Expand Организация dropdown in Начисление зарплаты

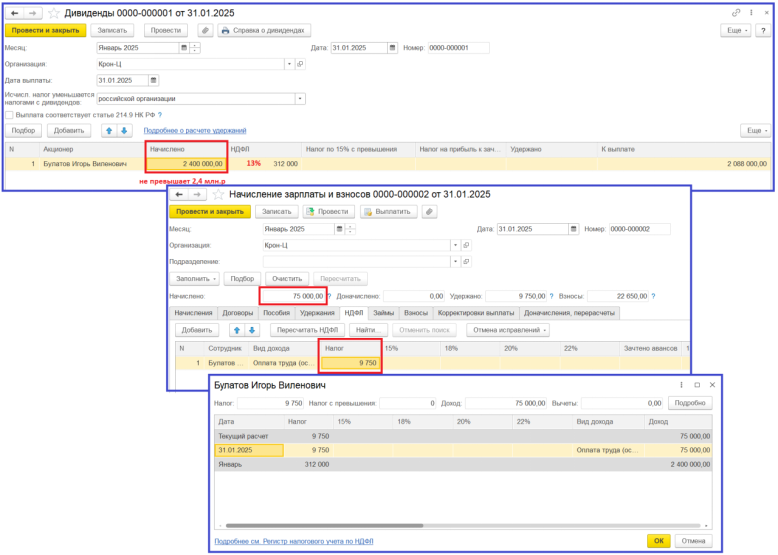click(455, 246)
